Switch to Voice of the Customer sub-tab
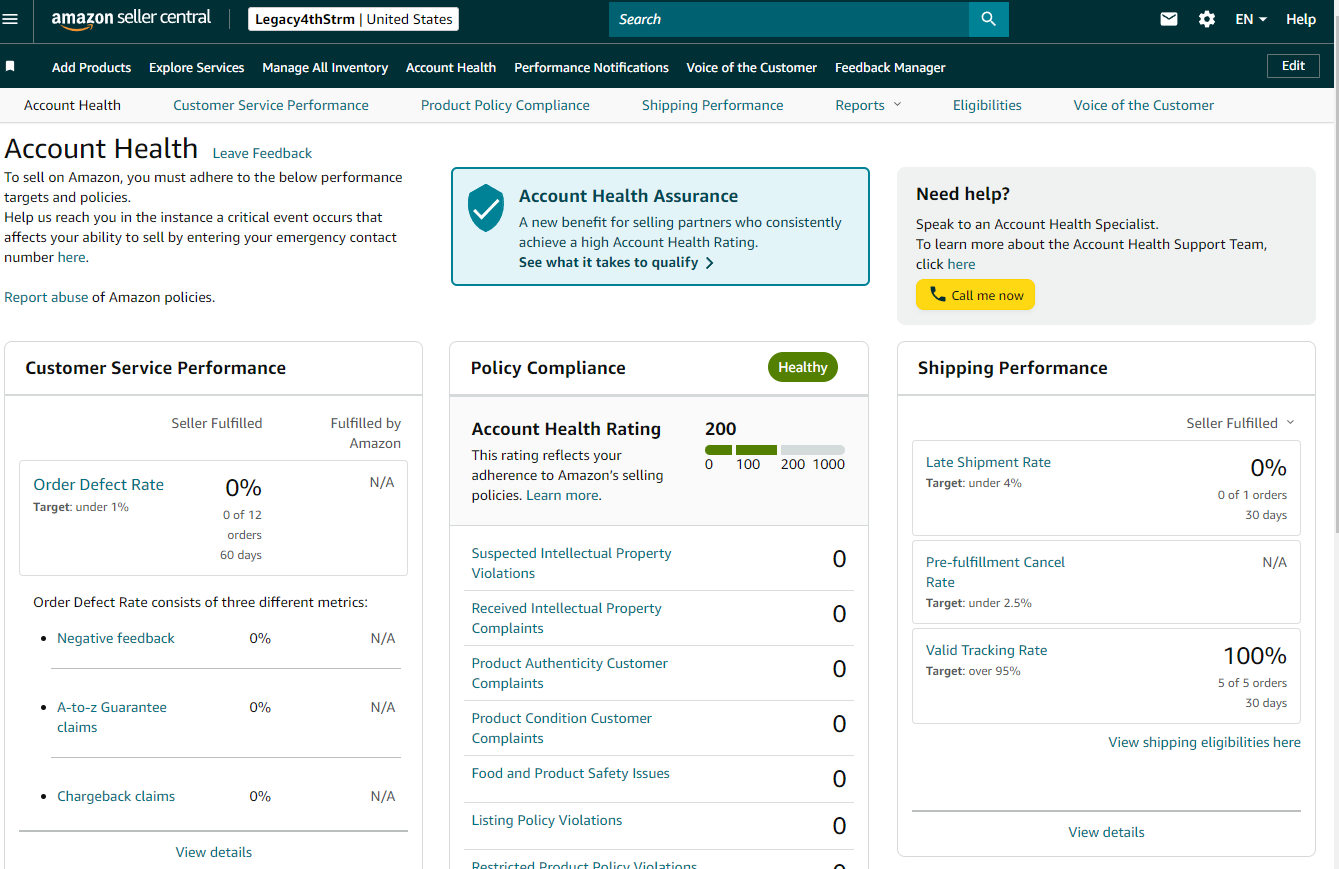The image size is (1339, 869). point(1143,105)
